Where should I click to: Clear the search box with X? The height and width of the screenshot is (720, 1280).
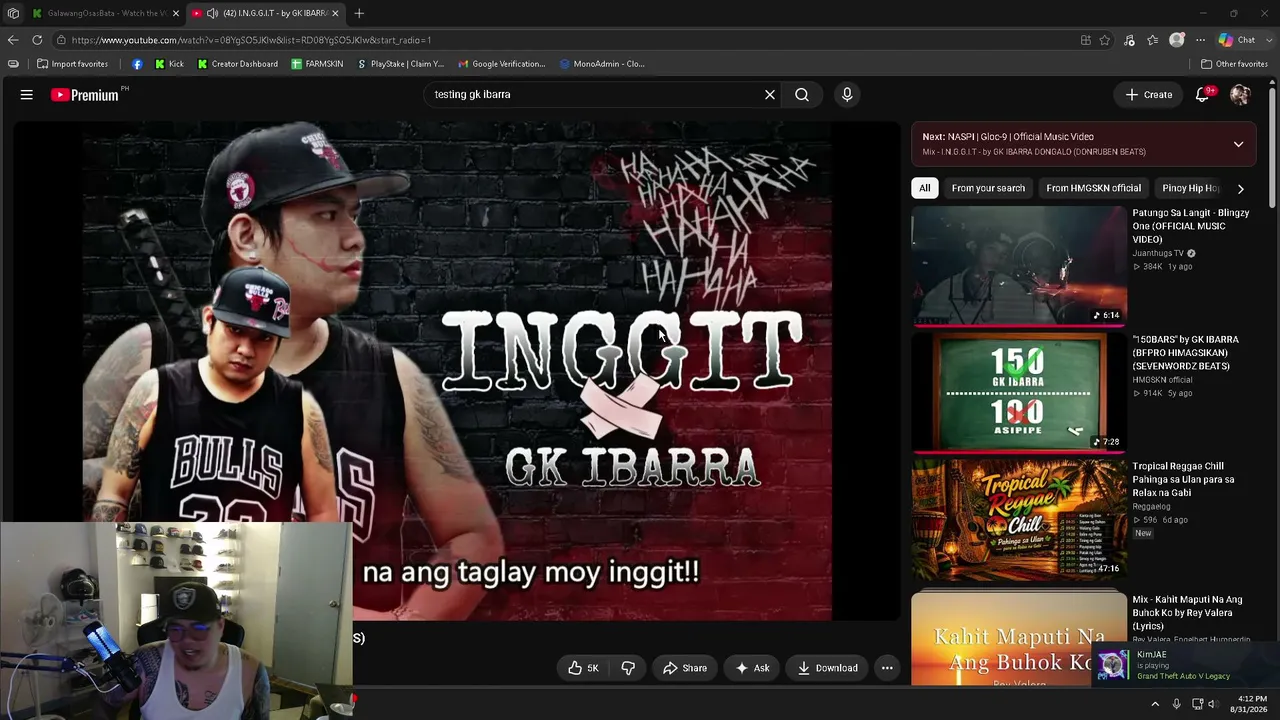(770, 95)
